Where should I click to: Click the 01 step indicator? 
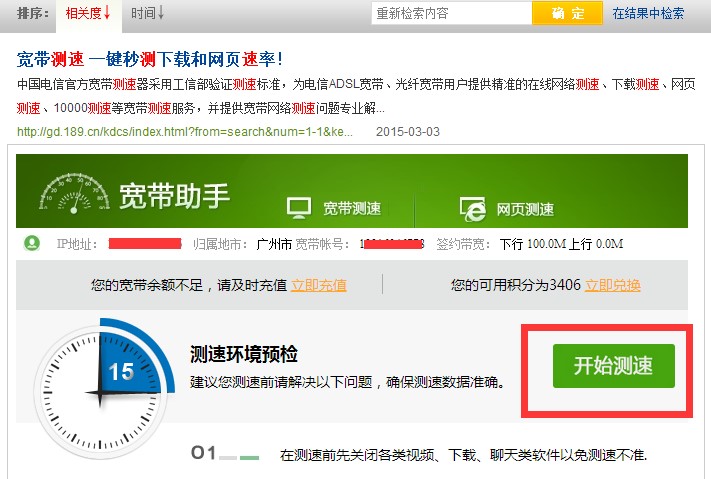pos(204,453)
